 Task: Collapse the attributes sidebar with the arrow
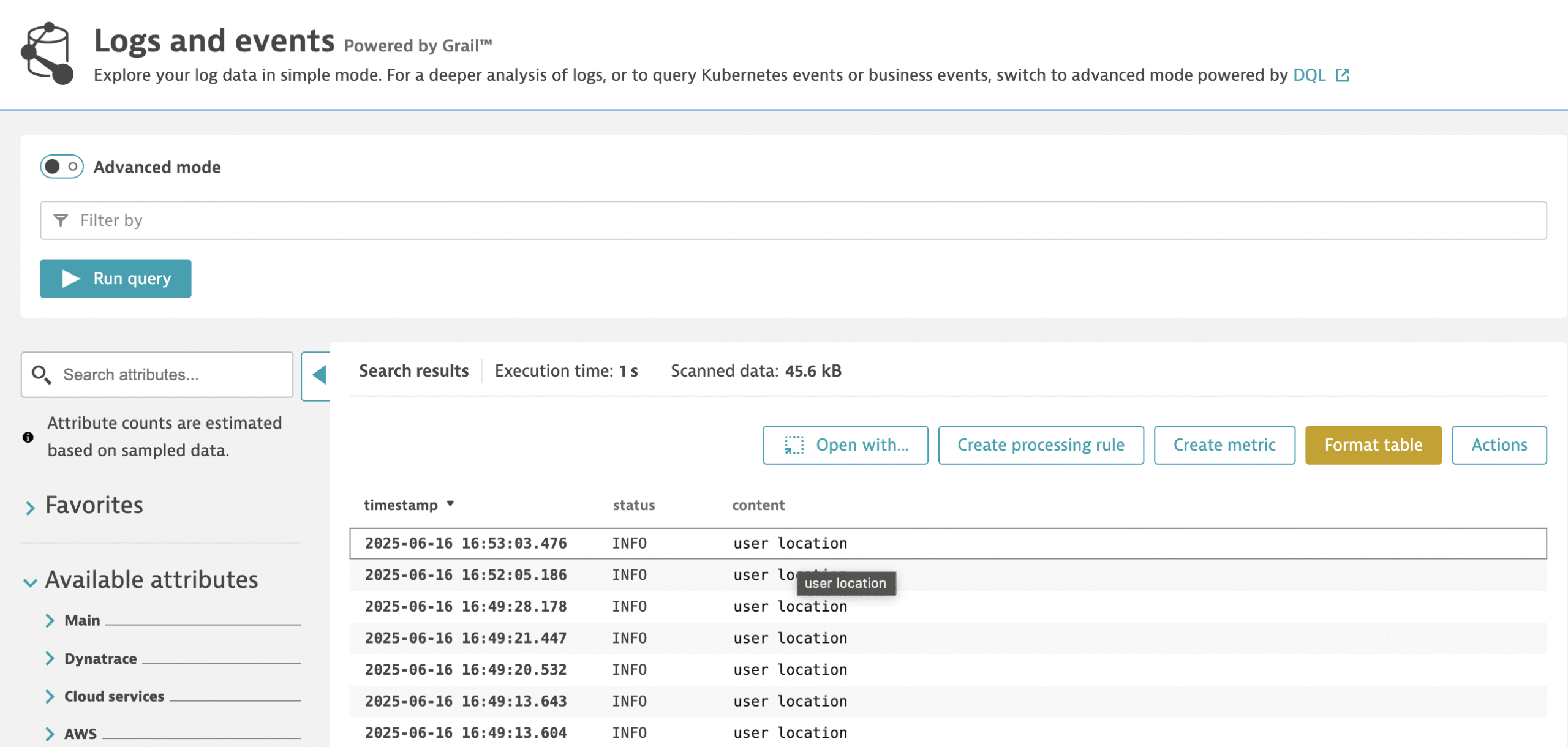316,375
